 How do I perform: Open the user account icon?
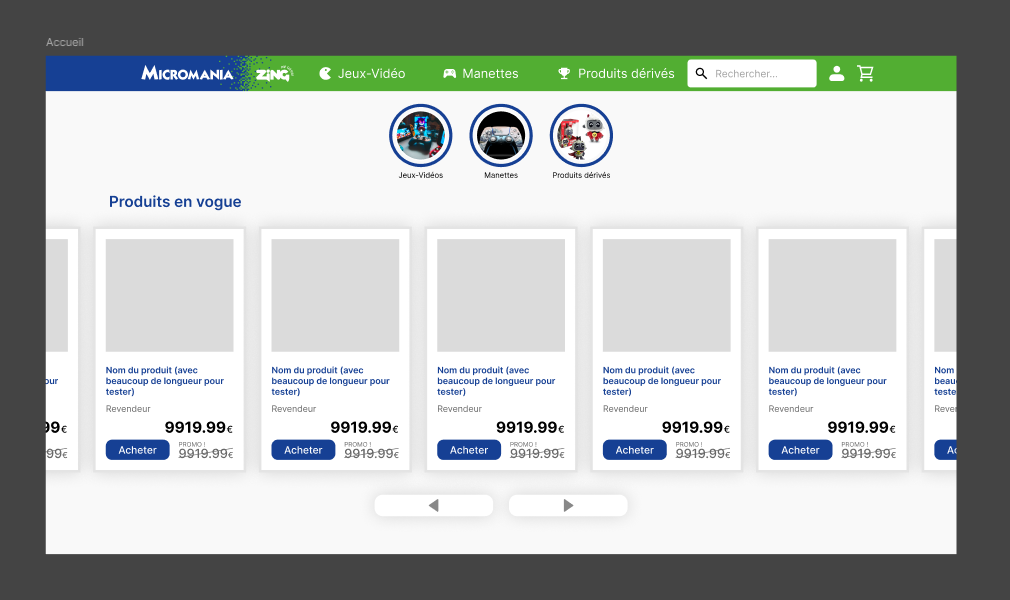tap(837, 73)
